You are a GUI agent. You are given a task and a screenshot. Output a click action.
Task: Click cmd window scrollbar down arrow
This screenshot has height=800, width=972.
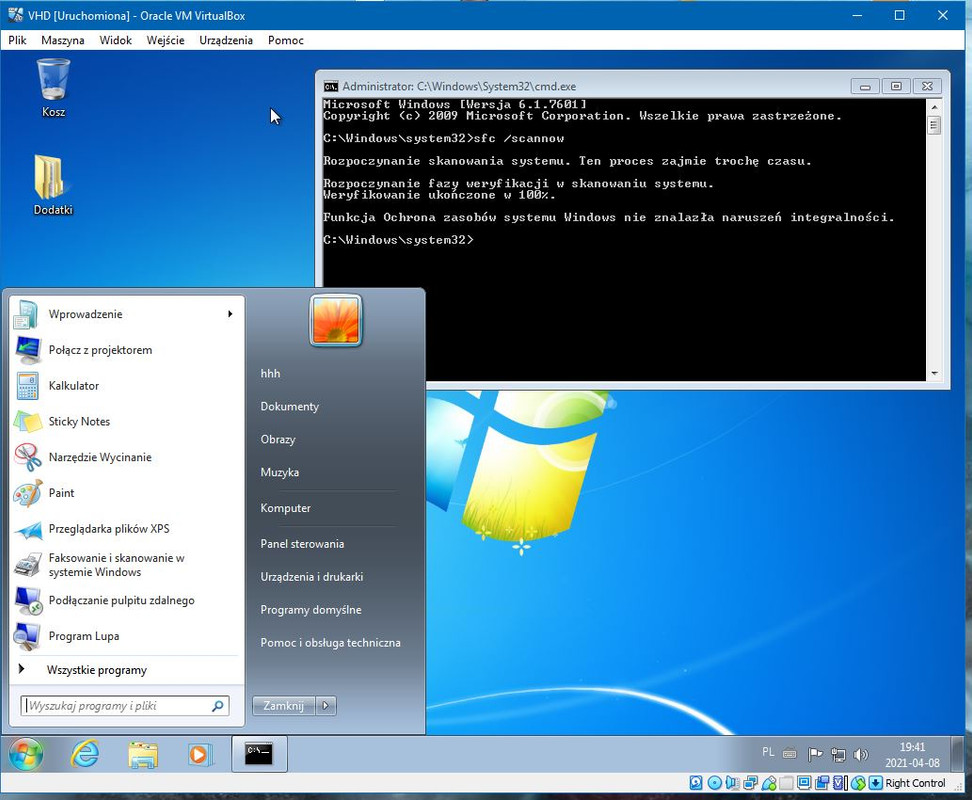(934, 374)
